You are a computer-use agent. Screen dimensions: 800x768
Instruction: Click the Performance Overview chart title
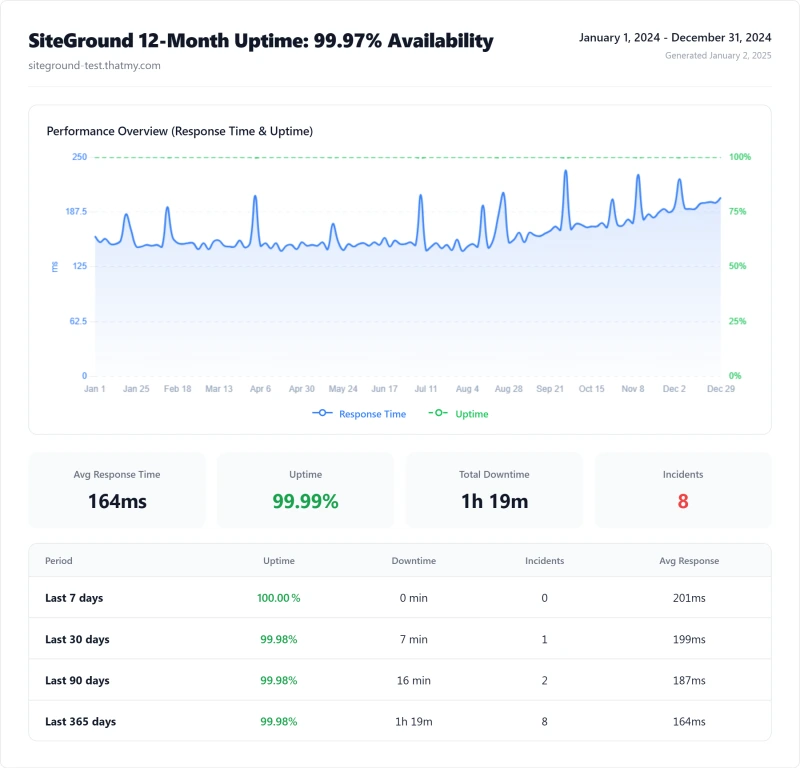pos(180,131)
